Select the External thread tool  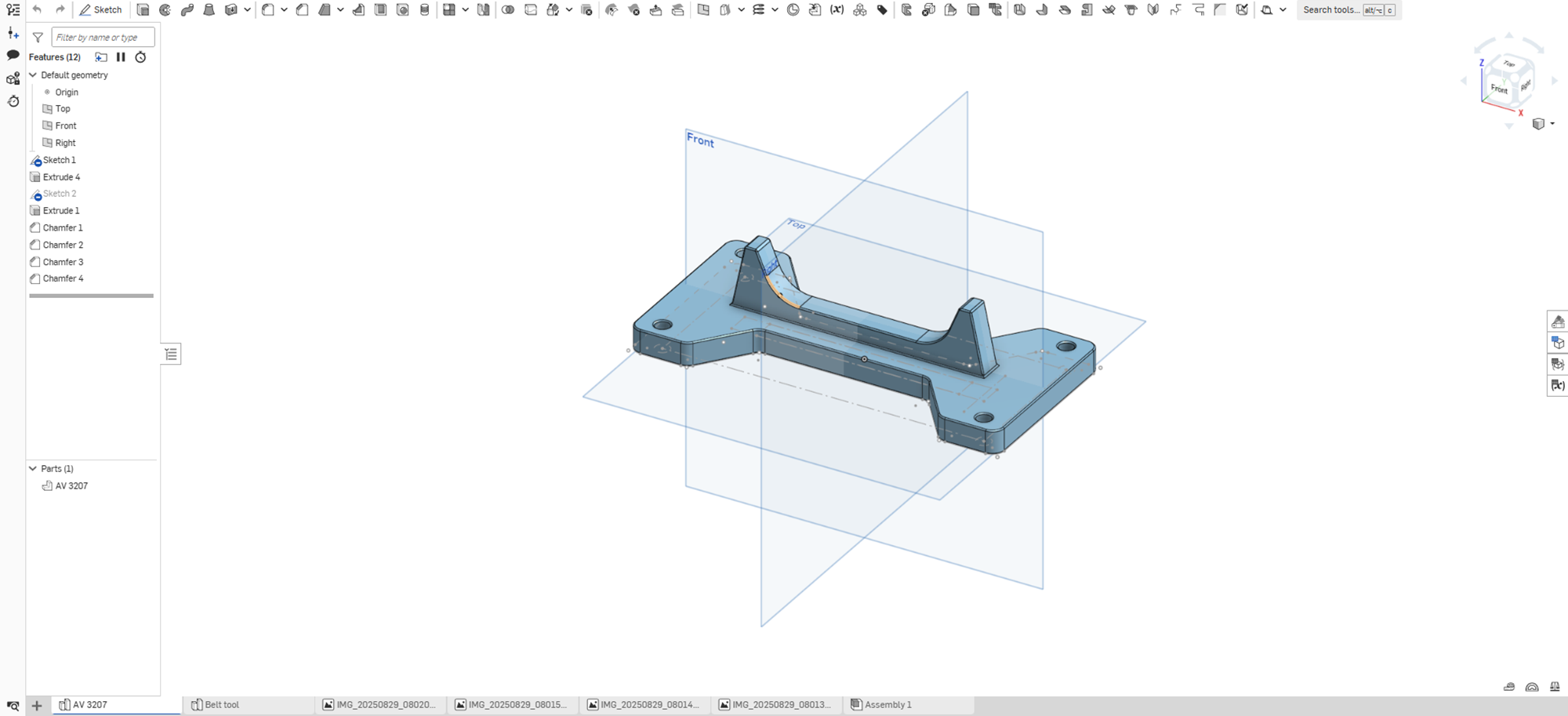424,10
